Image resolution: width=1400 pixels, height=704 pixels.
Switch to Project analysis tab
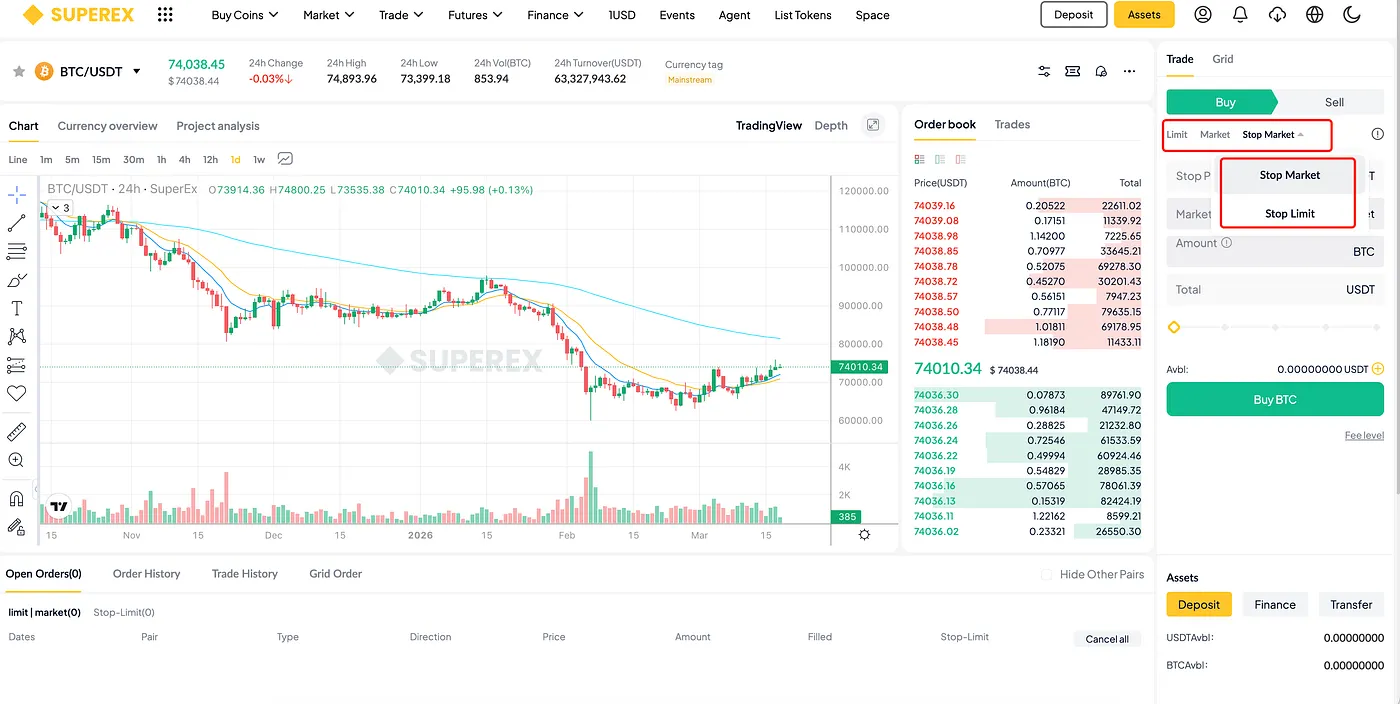[218, 126]
